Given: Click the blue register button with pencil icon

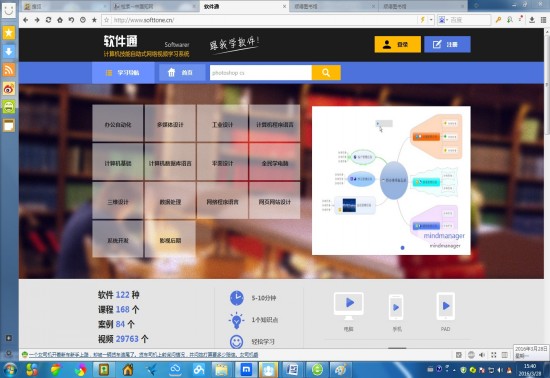Looking at the screenshot, I should pos(447,45).
